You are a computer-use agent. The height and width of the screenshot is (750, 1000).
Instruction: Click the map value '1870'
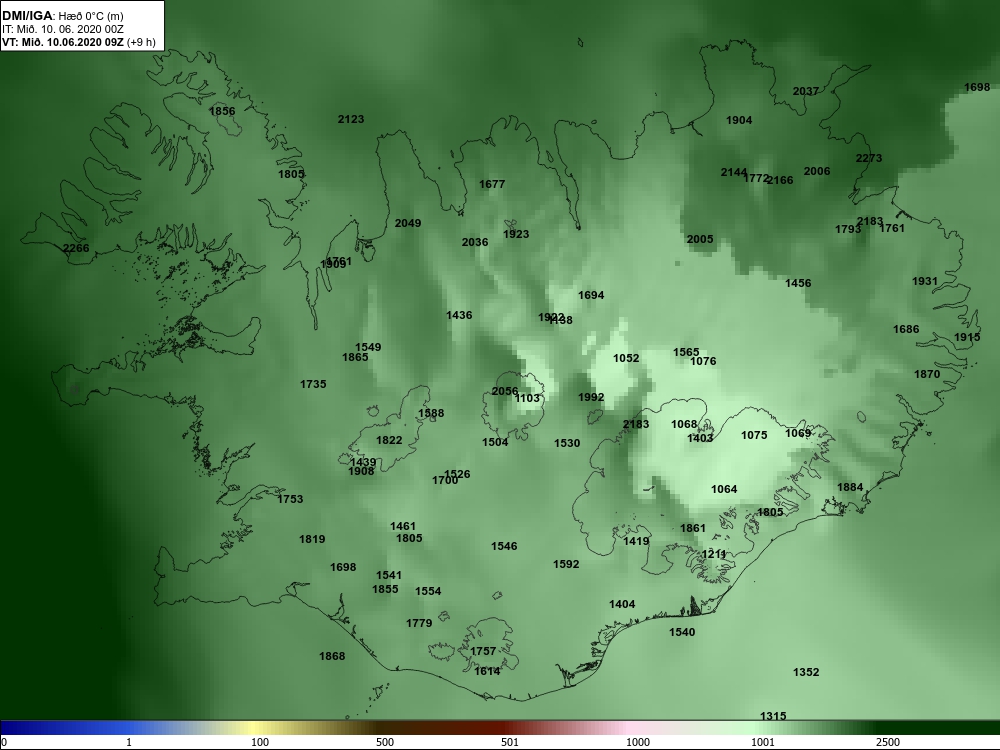tap(927, 374)
